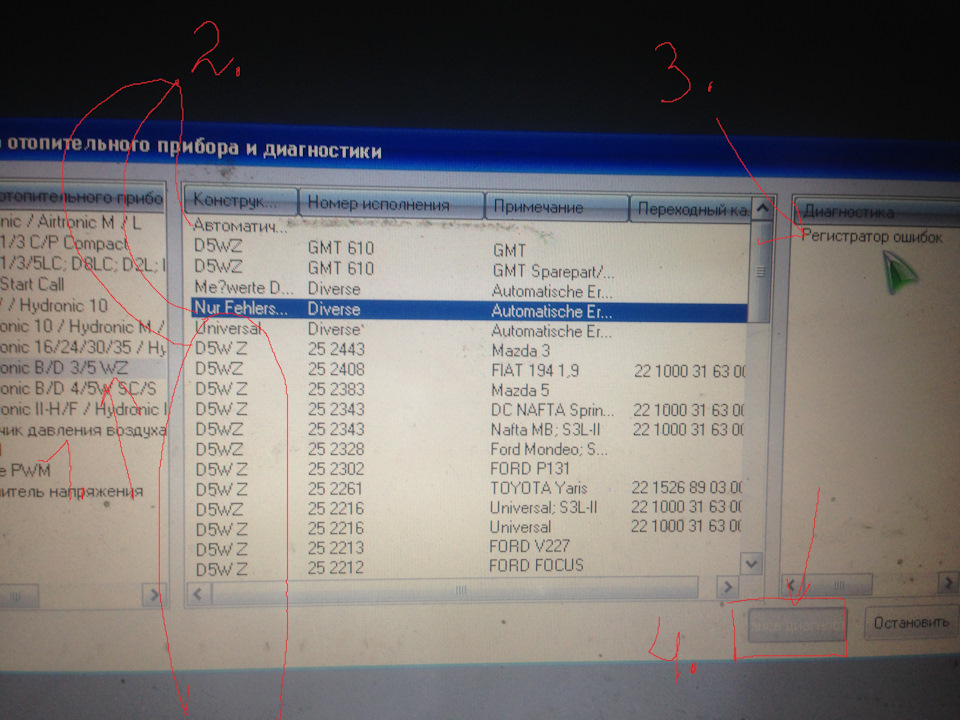Screen dimensions: 960x720
Task: Select the 1/3/5LC; D8LC; D2L heater entry
Action: tap(83, 264)
